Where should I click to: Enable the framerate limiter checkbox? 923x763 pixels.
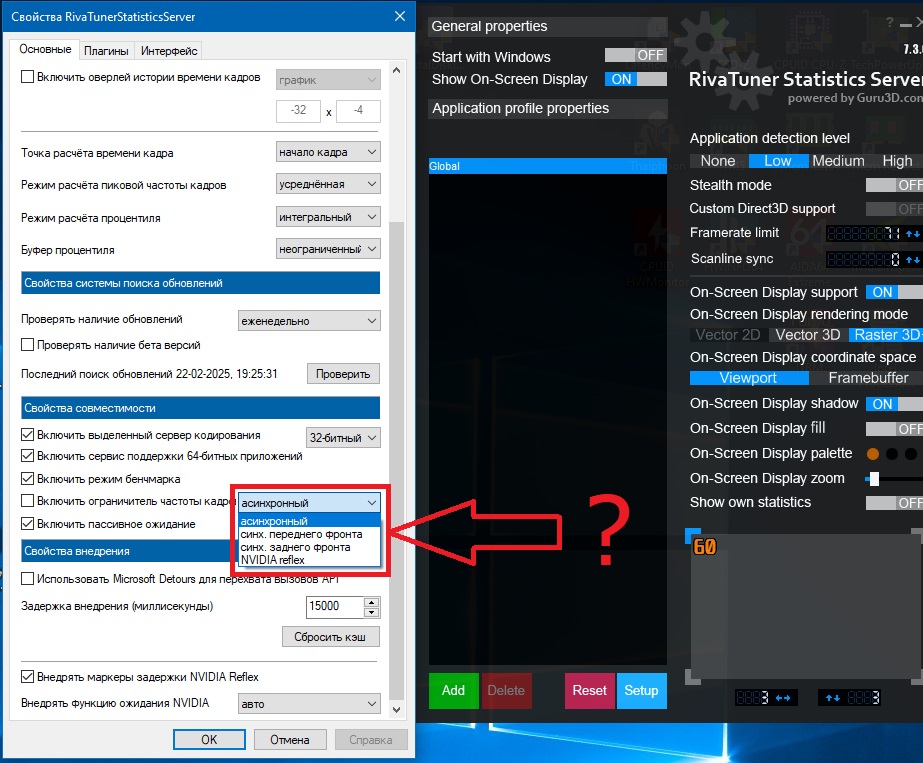coord(27,501)
